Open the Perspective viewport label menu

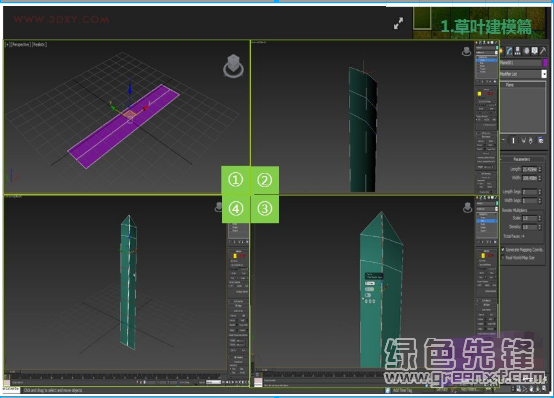click(22, 45)
